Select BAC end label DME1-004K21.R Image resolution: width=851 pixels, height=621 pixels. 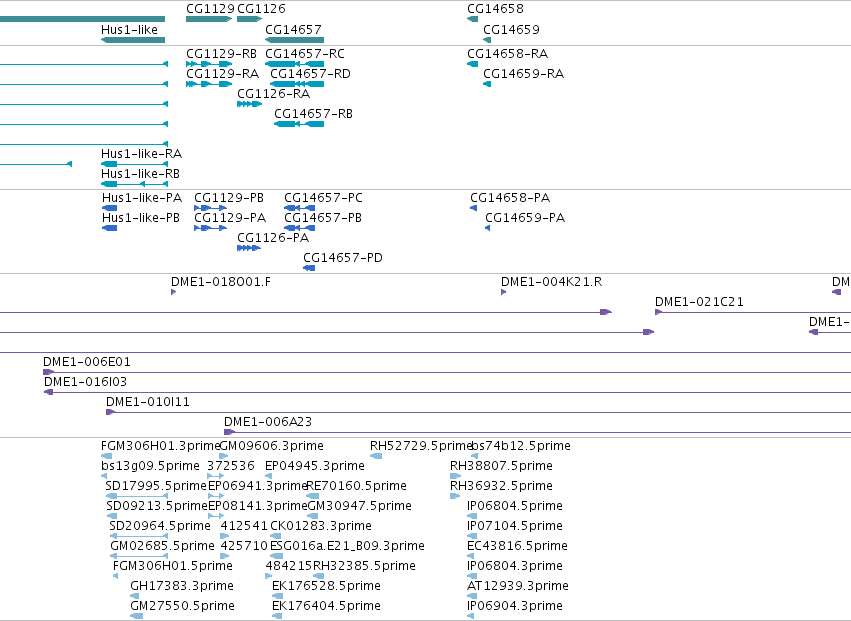coord(551,282)
